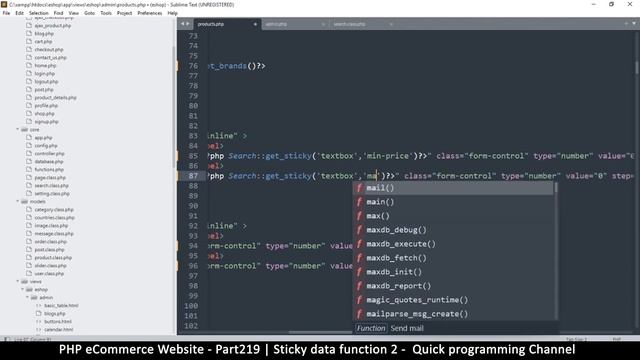The width and height of the screenshot is (640, 360).
Task: Open search.class.php in the sidebar
Action: pos(51,185)
